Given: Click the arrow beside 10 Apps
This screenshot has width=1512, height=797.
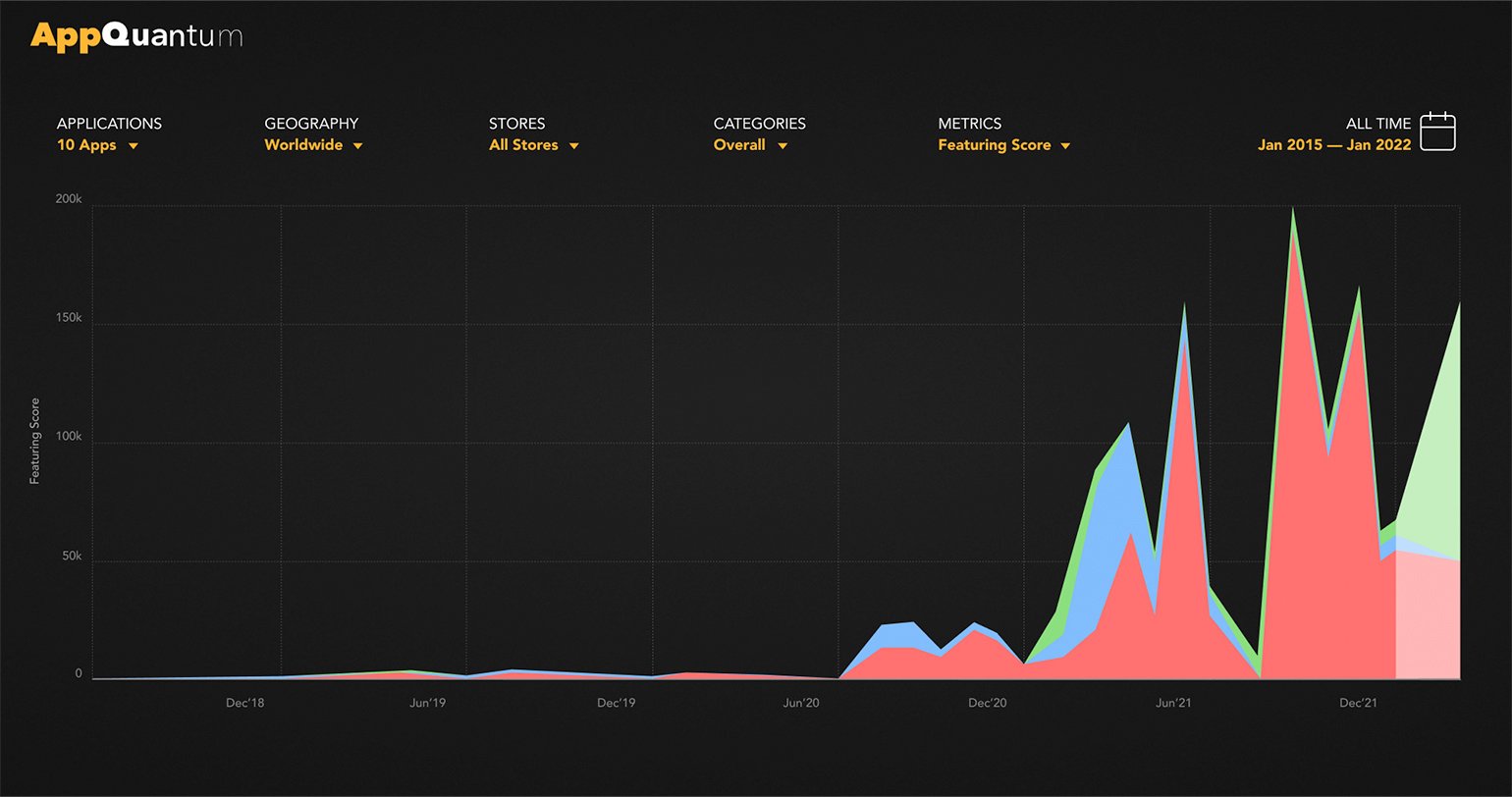Looking at the screenshot, I should coord(134,146).
